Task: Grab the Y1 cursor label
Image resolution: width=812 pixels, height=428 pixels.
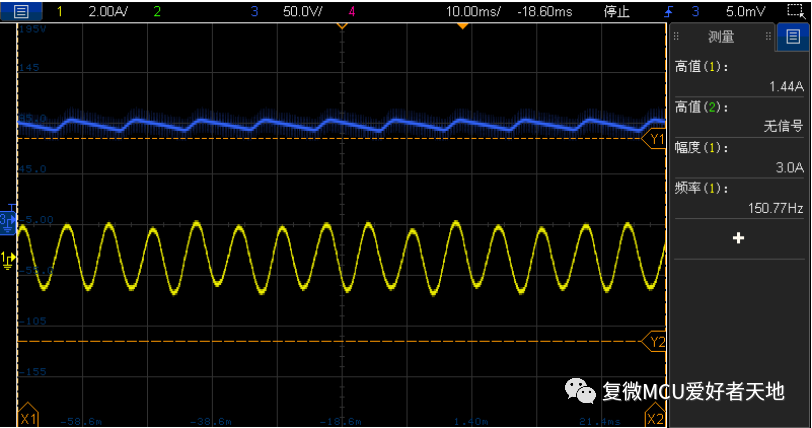Action: click(x=656, y=139)
